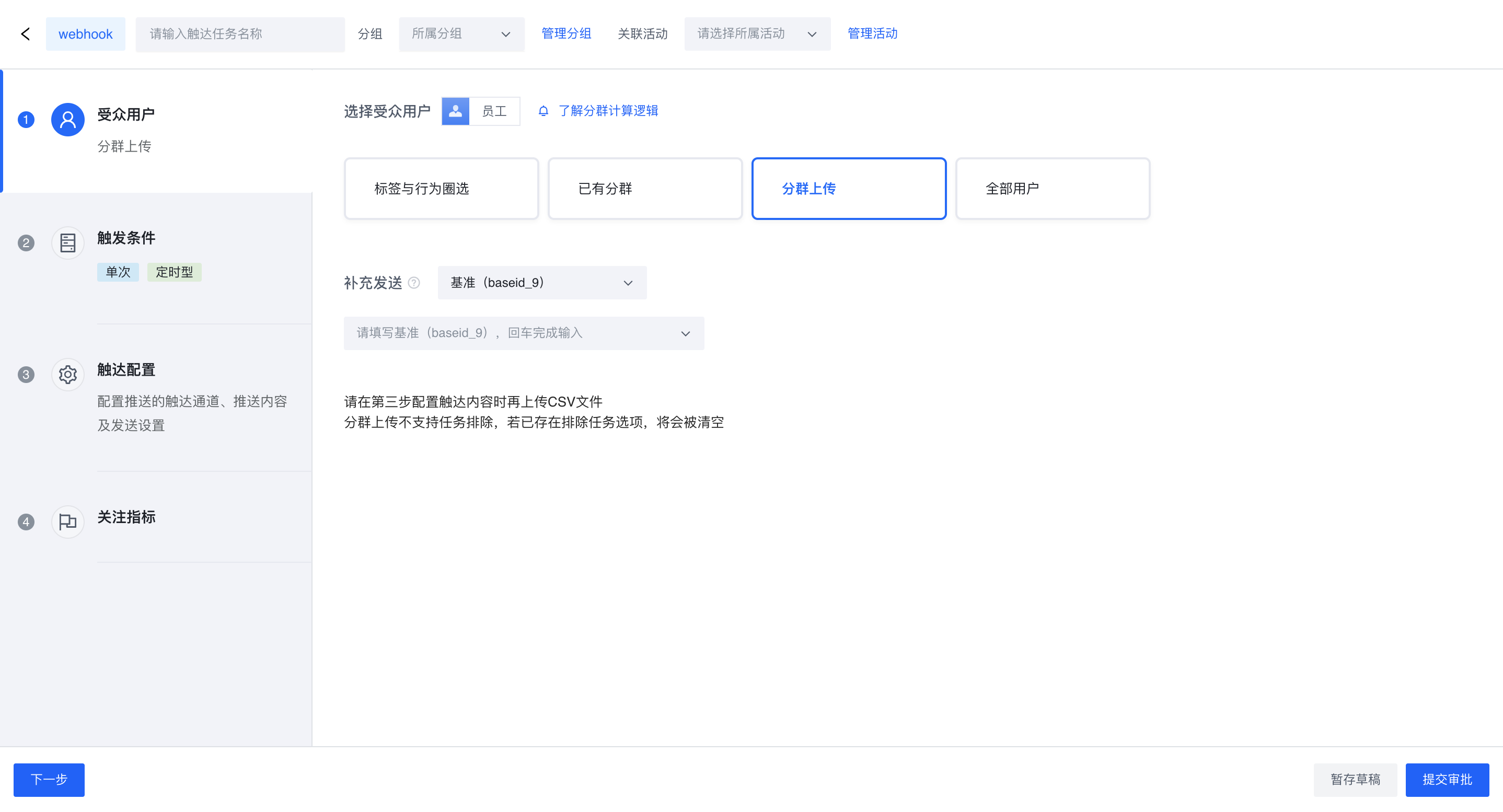Go to step 2 触发条件
The width and height of the screenshot is (1503, 812).
pos(126,238)
